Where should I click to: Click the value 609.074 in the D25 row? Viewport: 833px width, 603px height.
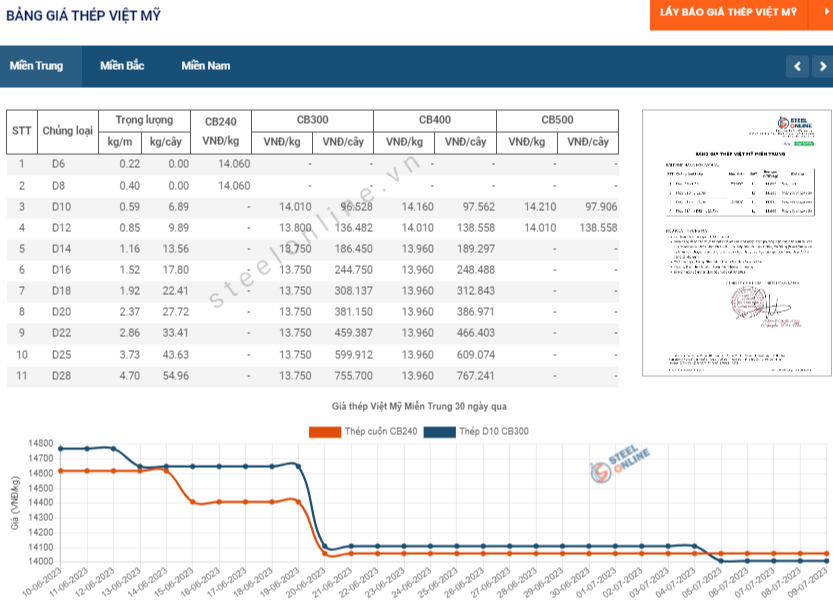(475, 355)
